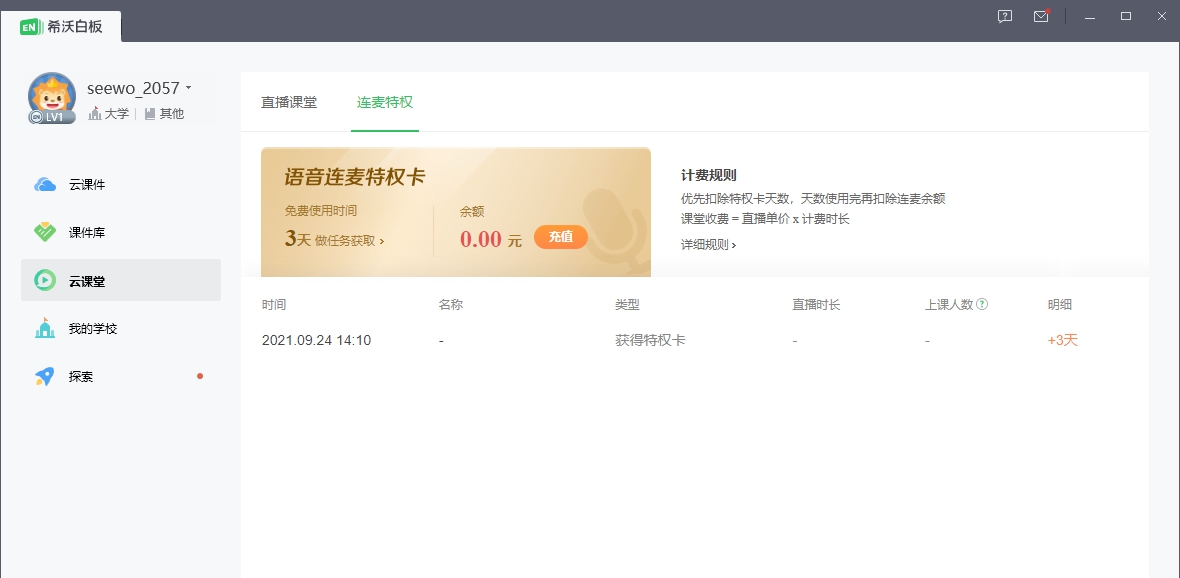Switch to the 直播课堂 tab

pos(289,102)
